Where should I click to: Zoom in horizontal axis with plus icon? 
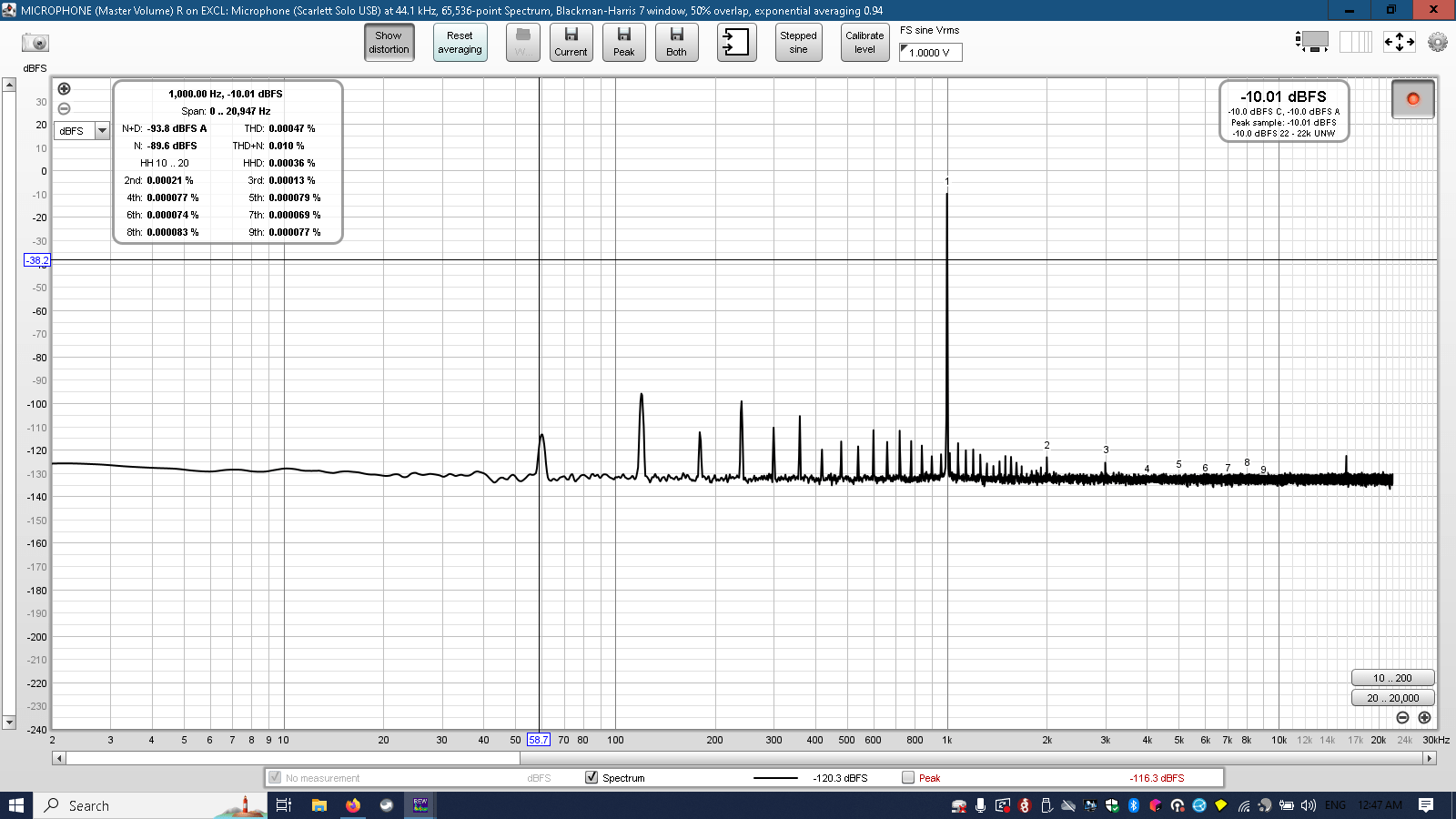1425,718
